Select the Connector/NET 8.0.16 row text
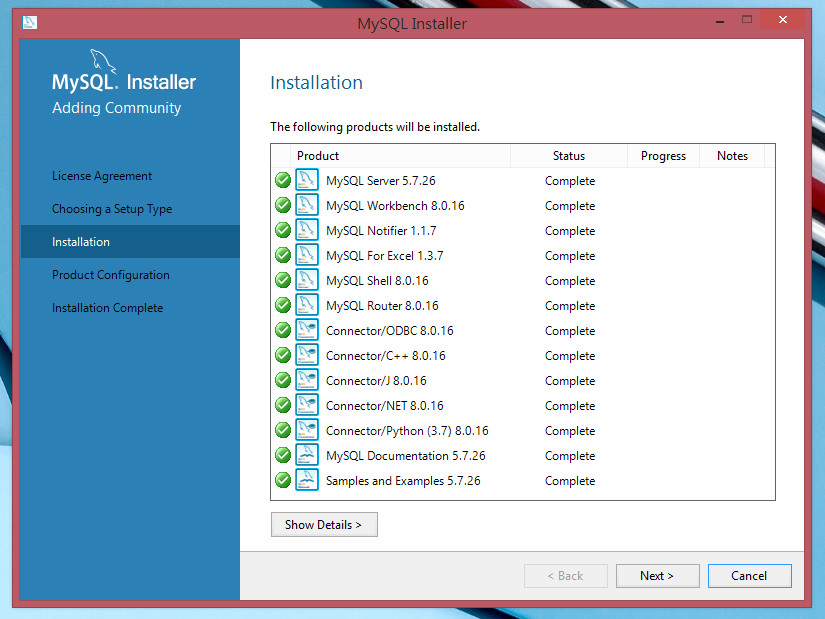 385,406
